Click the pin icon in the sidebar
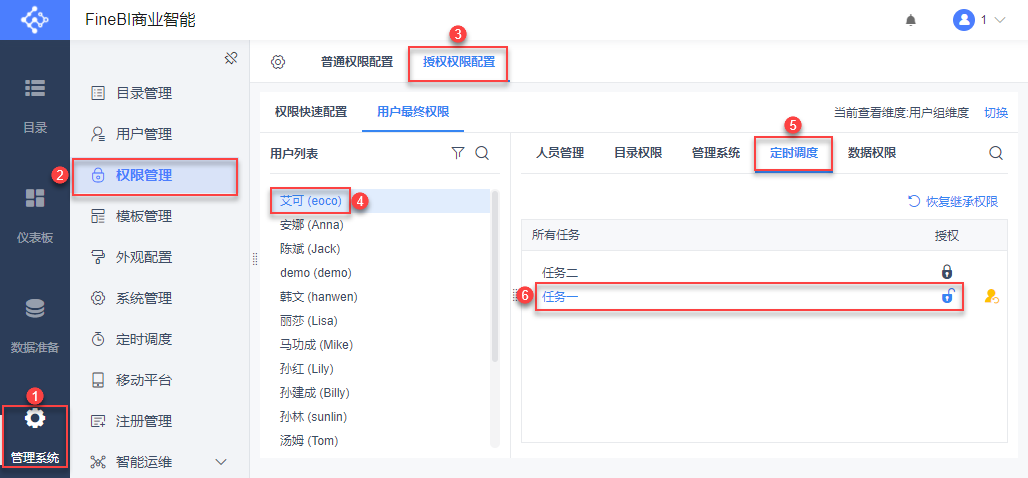Image resolution: width=1028 pixels, height=478 pixels. pyautogui.click(x=230, y=58)
